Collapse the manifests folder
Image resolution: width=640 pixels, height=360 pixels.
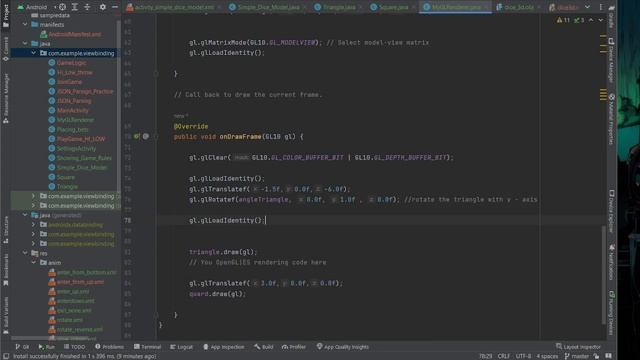click(25, 24)
